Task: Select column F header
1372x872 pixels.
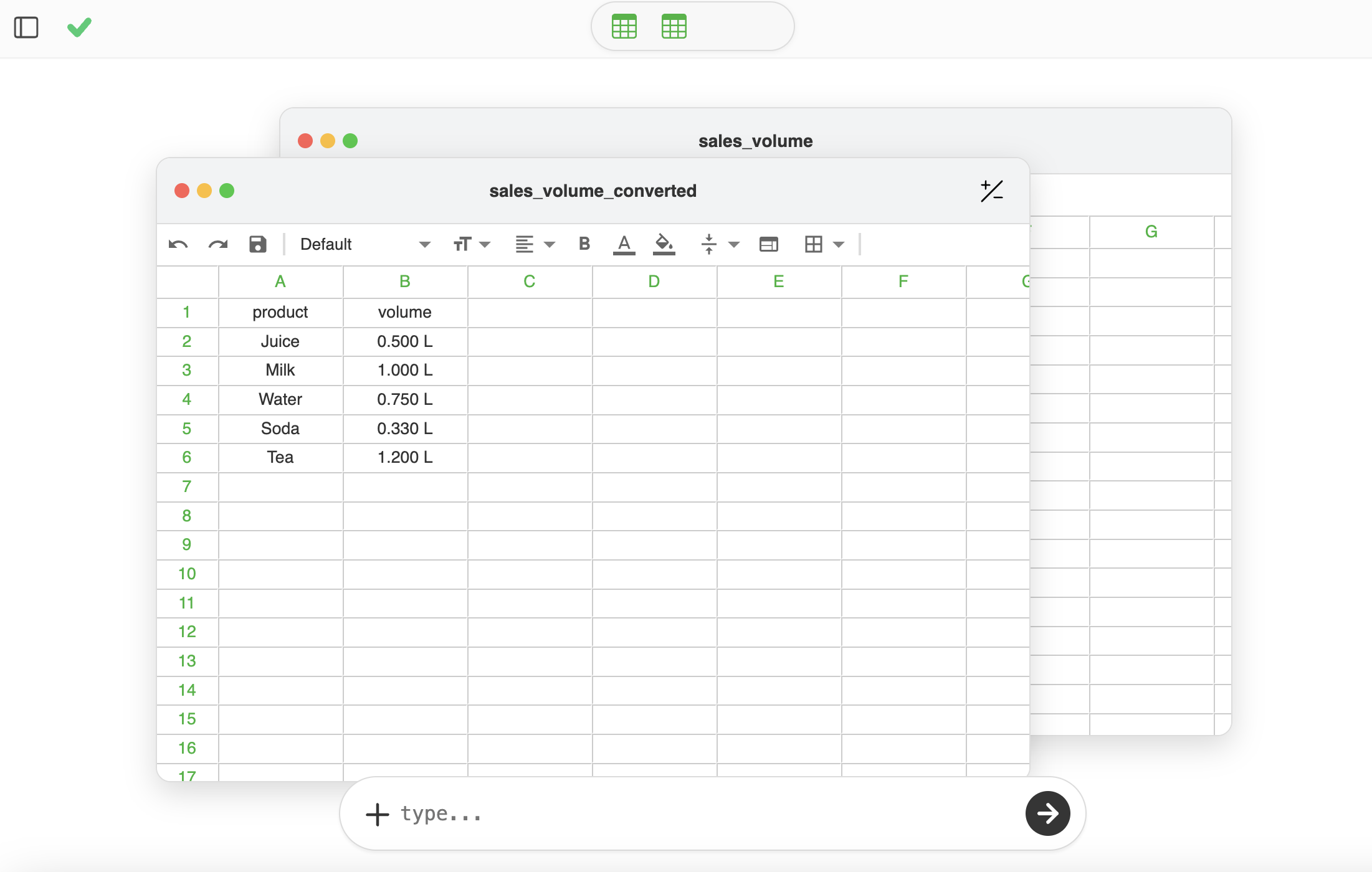Action: click(903, 282)
